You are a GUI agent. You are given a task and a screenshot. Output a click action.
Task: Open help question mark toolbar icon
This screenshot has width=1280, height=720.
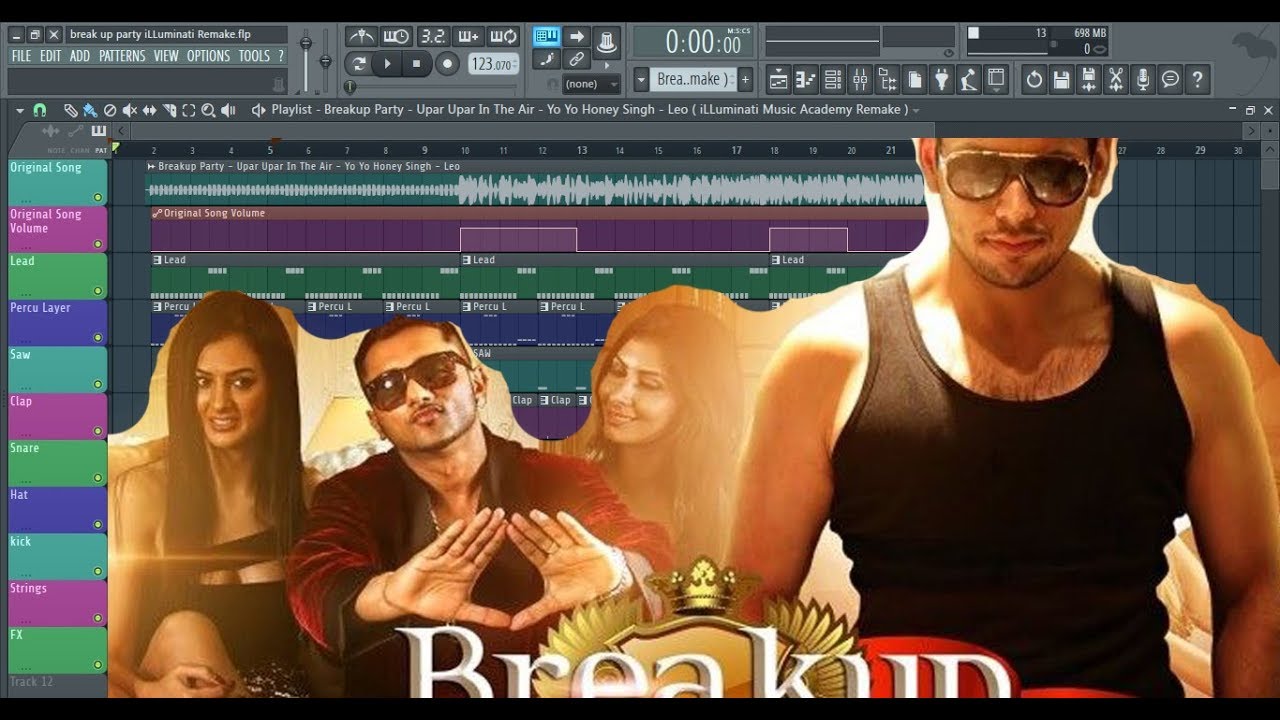click(1197, 80)
